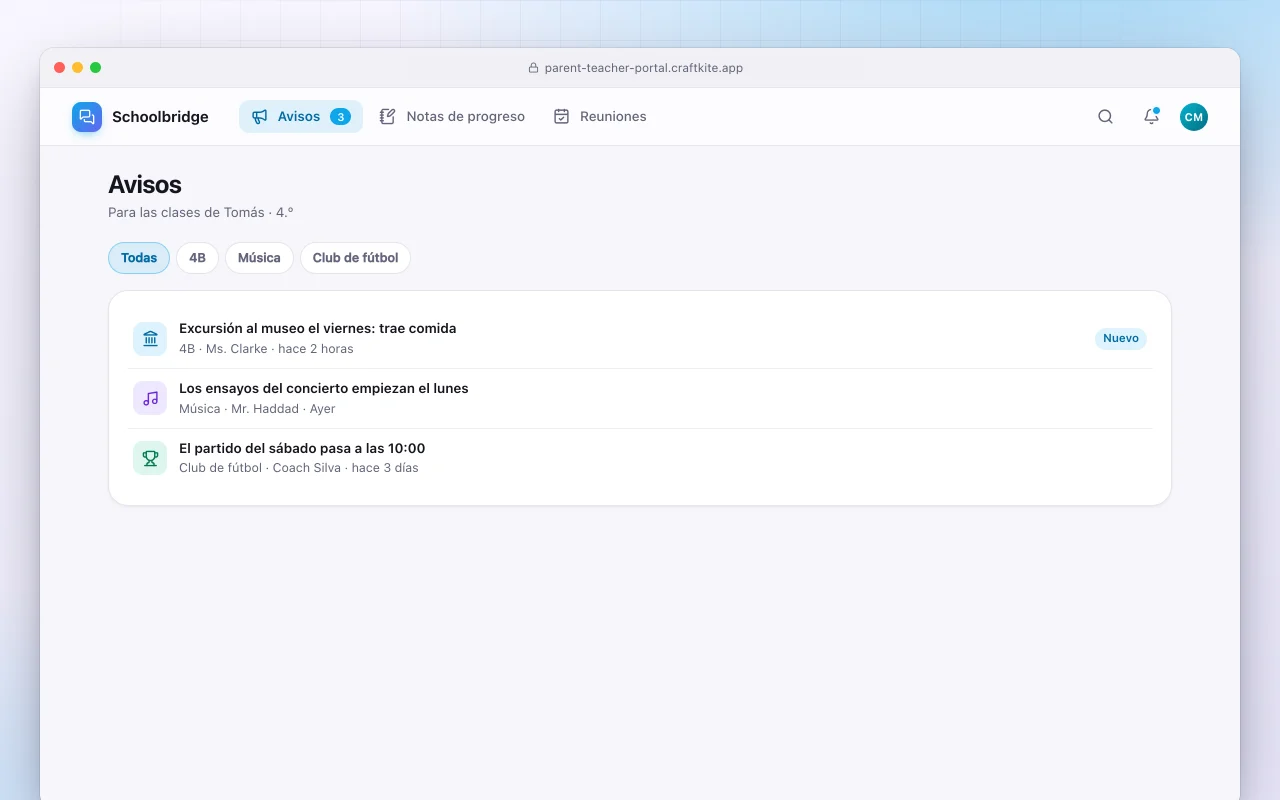Open the CM user avatar menu

coord(1194,117)
